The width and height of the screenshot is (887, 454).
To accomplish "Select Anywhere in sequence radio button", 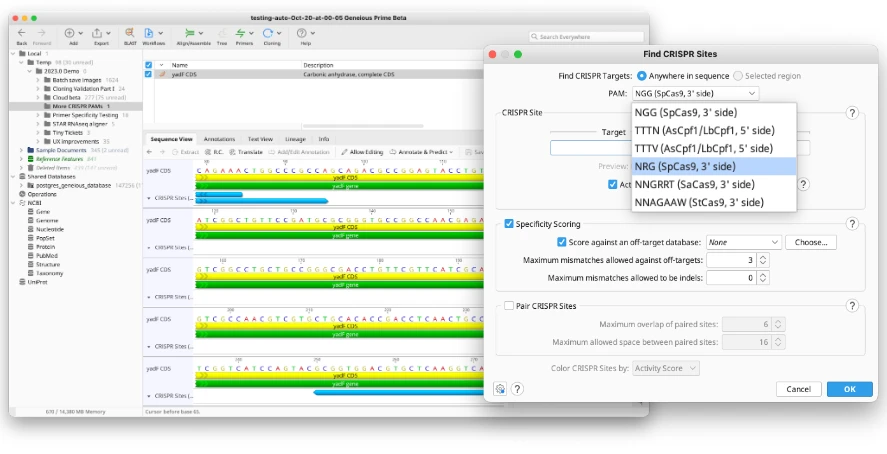I will (x=641, y=76).
